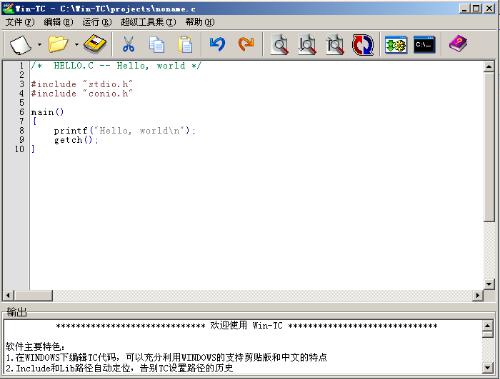Screen dimensions: 500x379
Task: Open the DOS console window icon
Action: (424, 45)
